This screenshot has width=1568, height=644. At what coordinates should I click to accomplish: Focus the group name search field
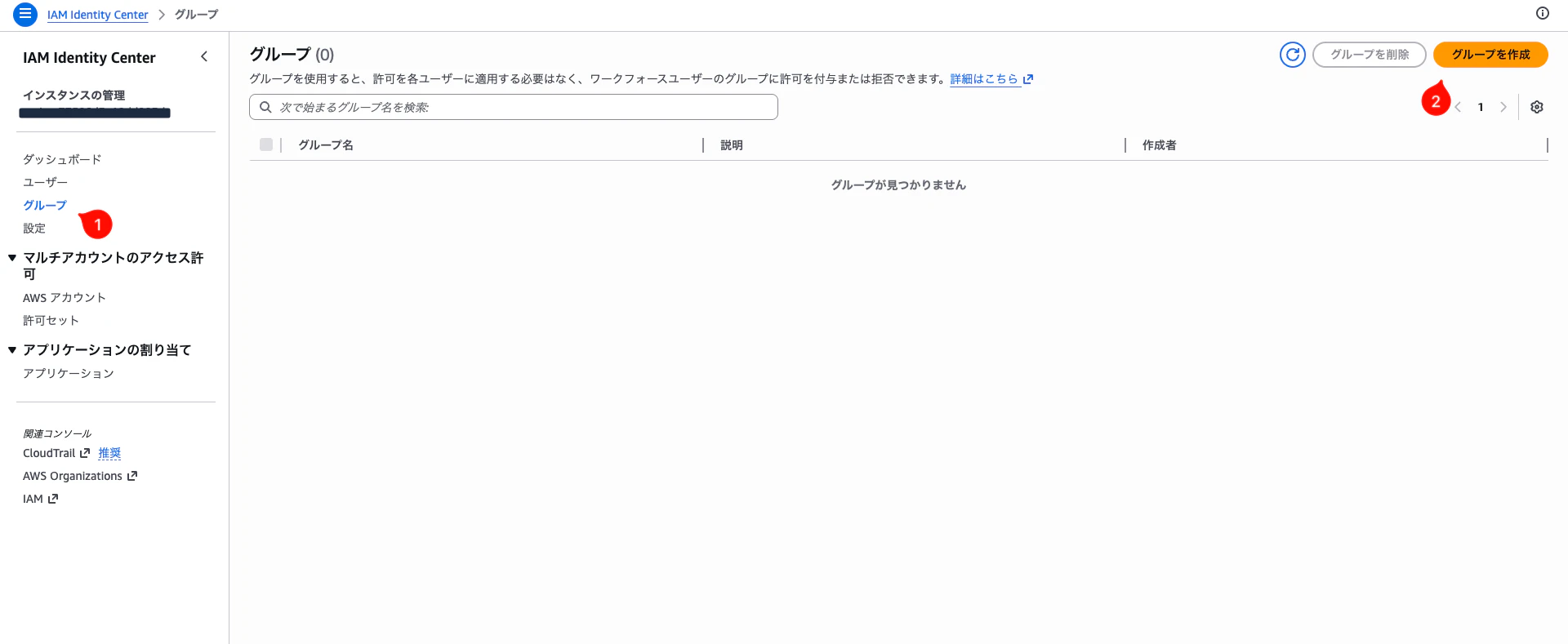[x=514, y=107]
